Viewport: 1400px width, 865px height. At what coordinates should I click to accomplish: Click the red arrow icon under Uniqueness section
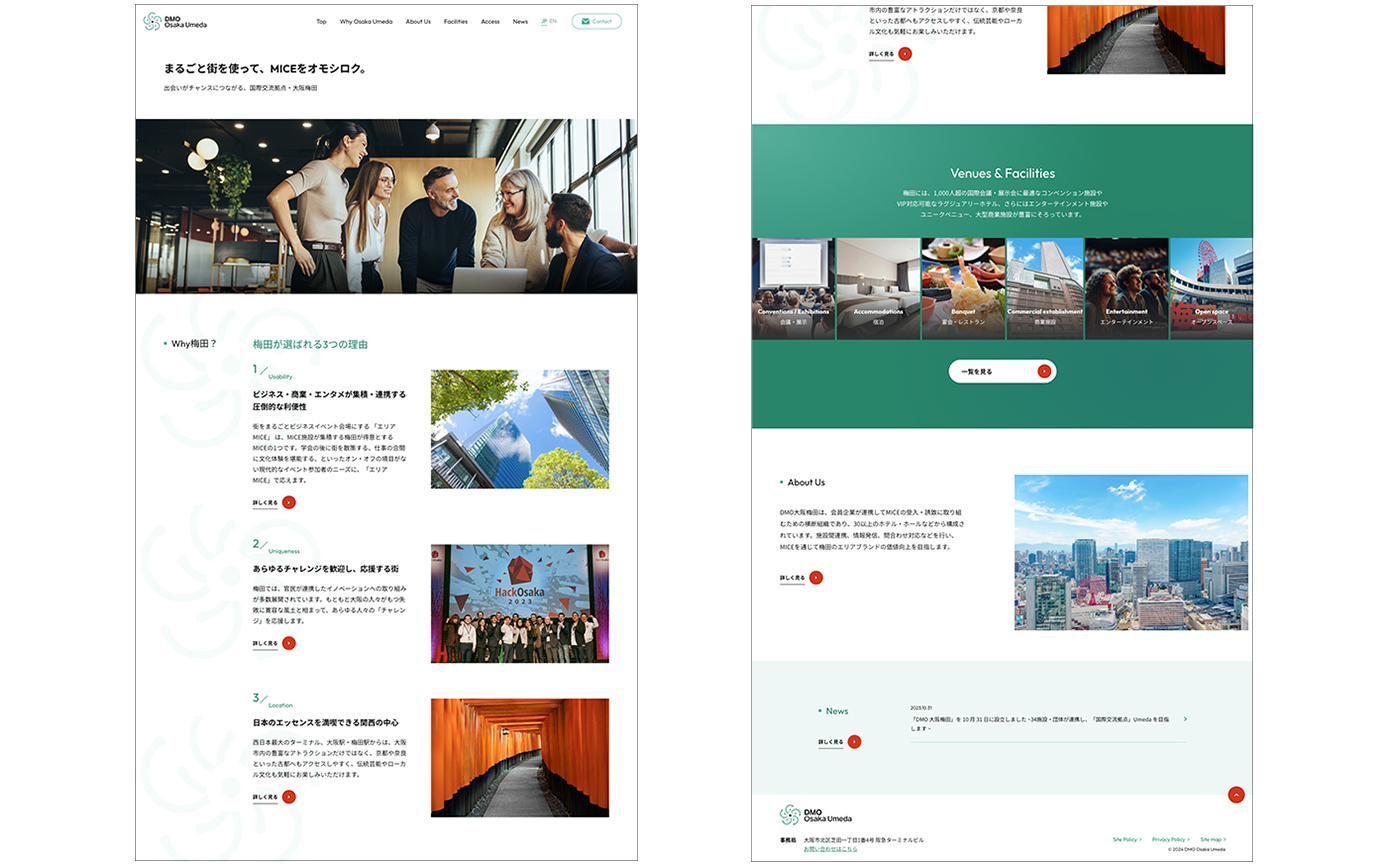pyautogui.click(x=289, y=643)
